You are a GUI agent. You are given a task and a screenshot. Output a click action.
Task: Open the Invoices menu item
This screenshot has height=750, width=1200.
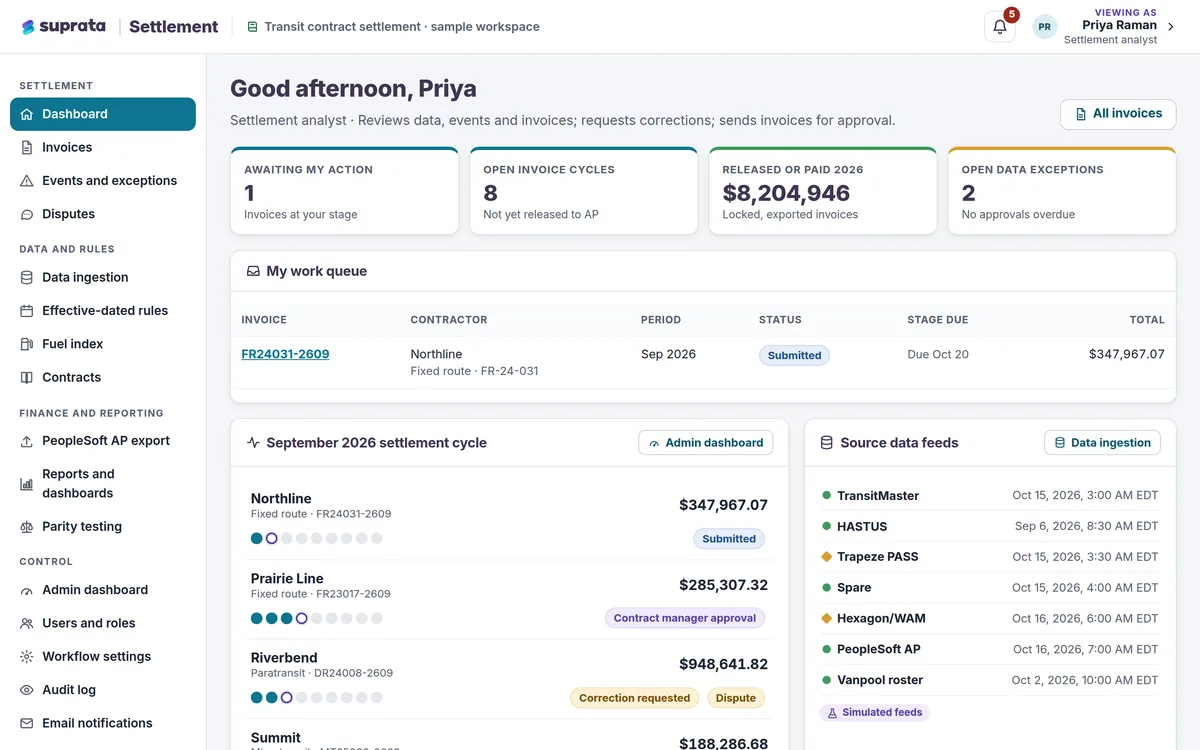(103, 147)
